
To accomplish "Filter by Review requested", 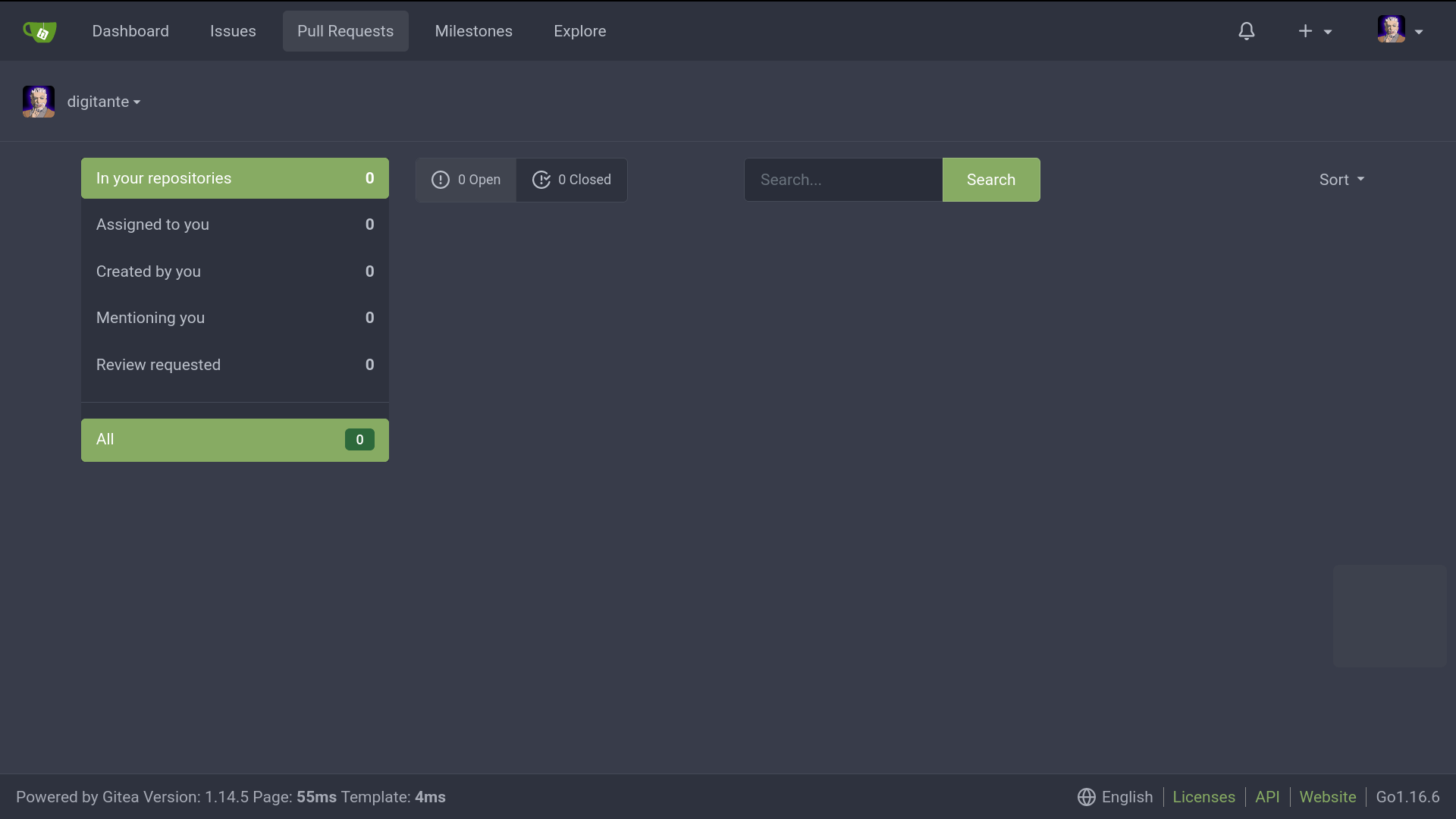I will (234, 365).
